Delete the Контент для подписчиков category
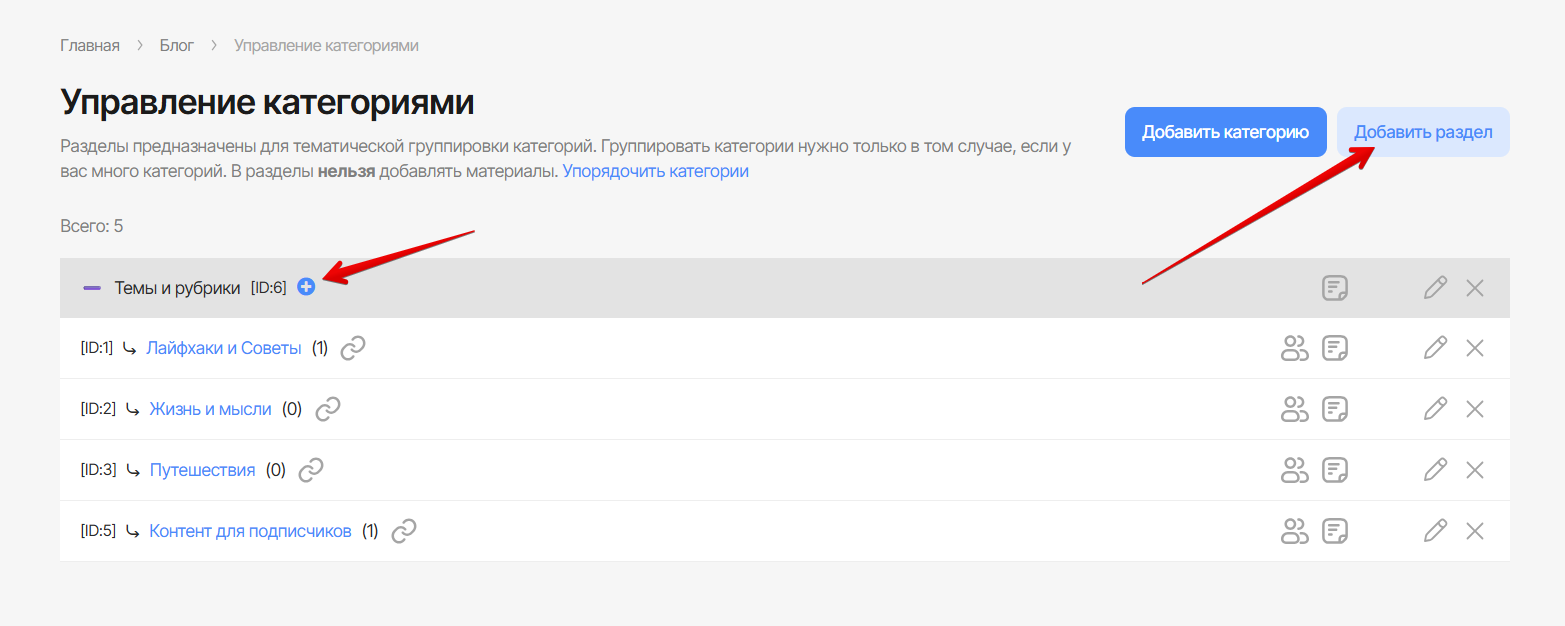1565x626 pixels. coord(1474,531)
